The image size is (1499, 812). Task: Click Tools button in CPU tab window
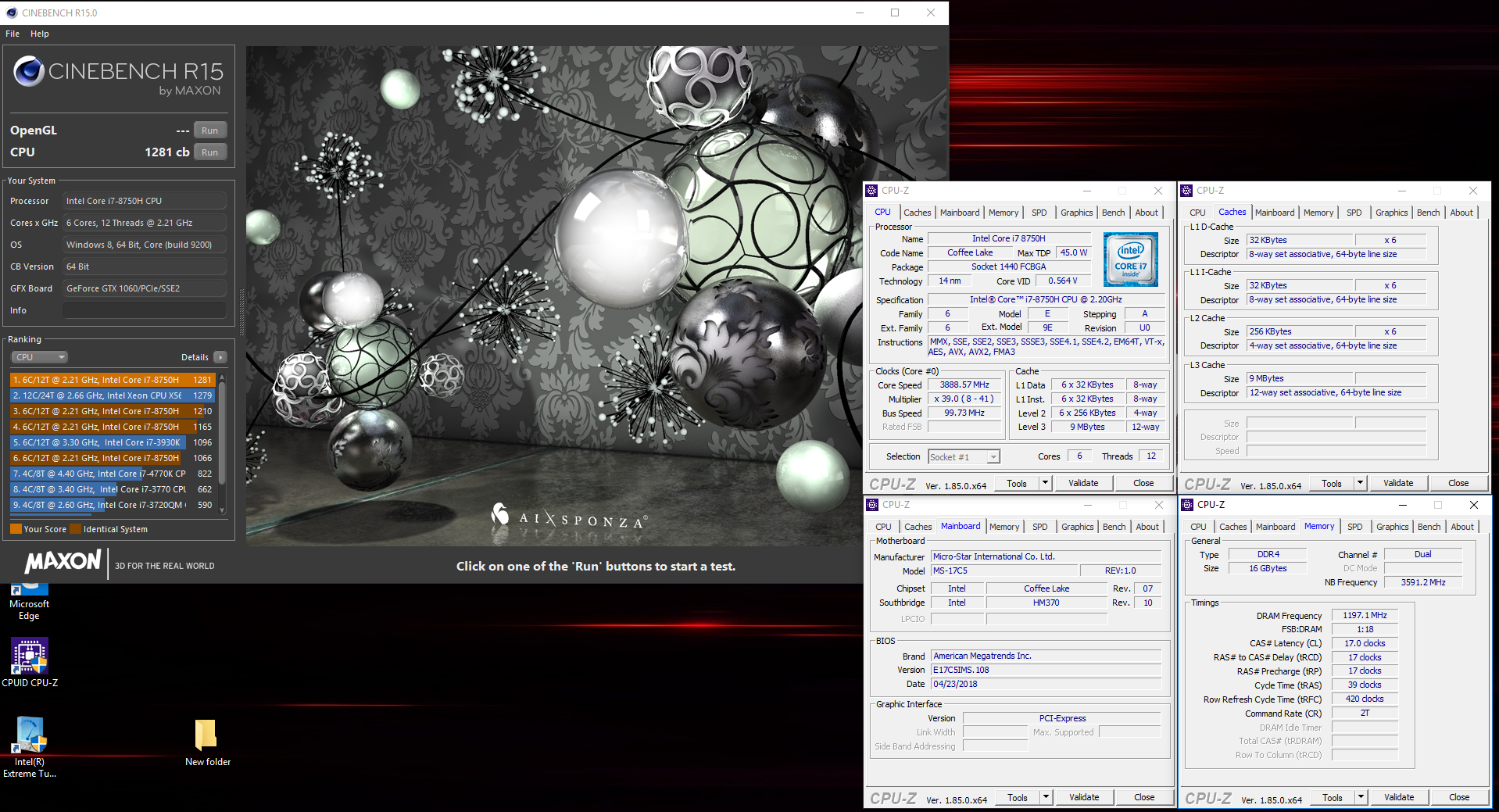point(1017,483)
